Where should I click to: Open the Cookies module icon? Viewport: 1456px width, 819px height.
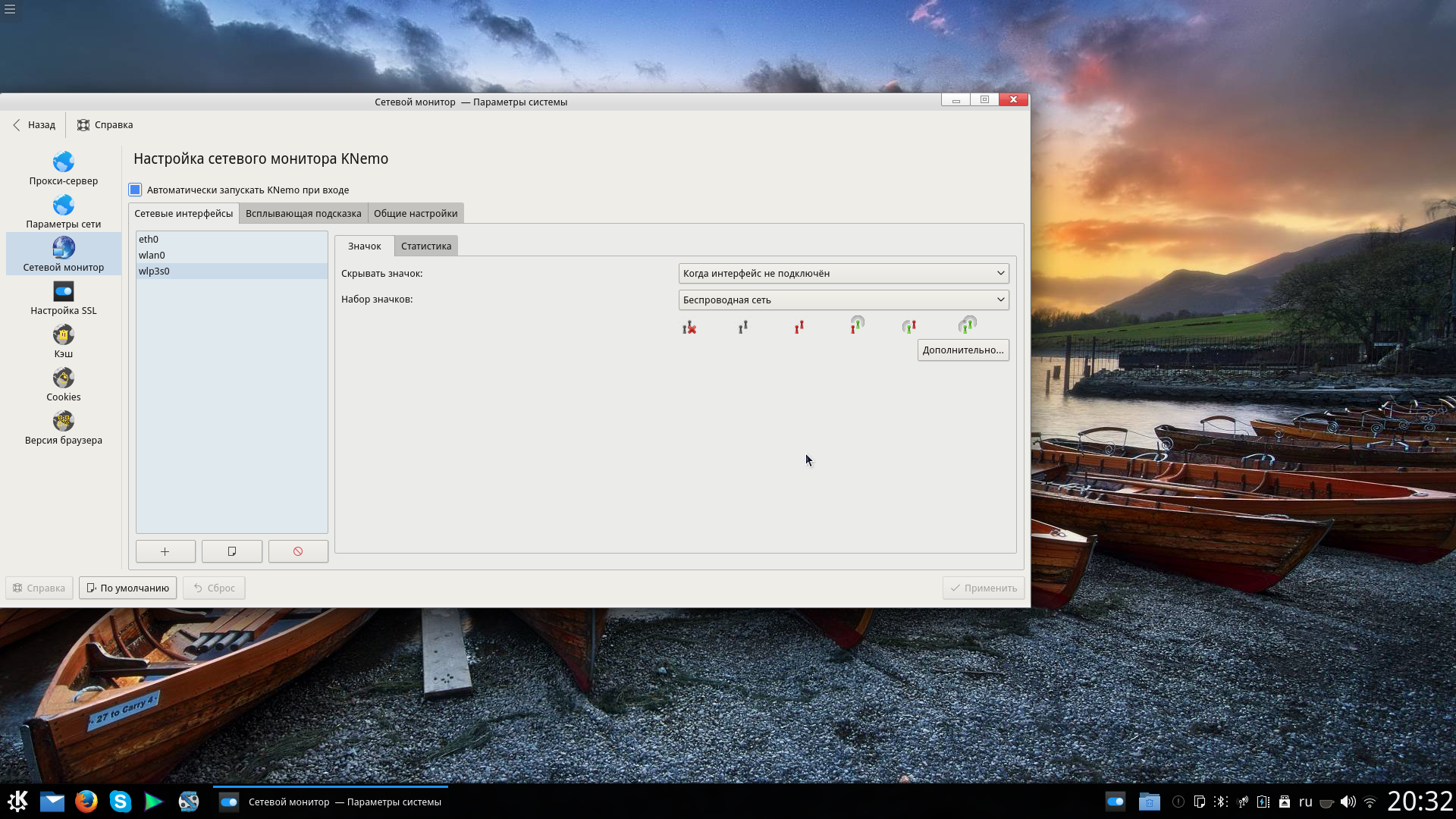click(x=64, y=378)
